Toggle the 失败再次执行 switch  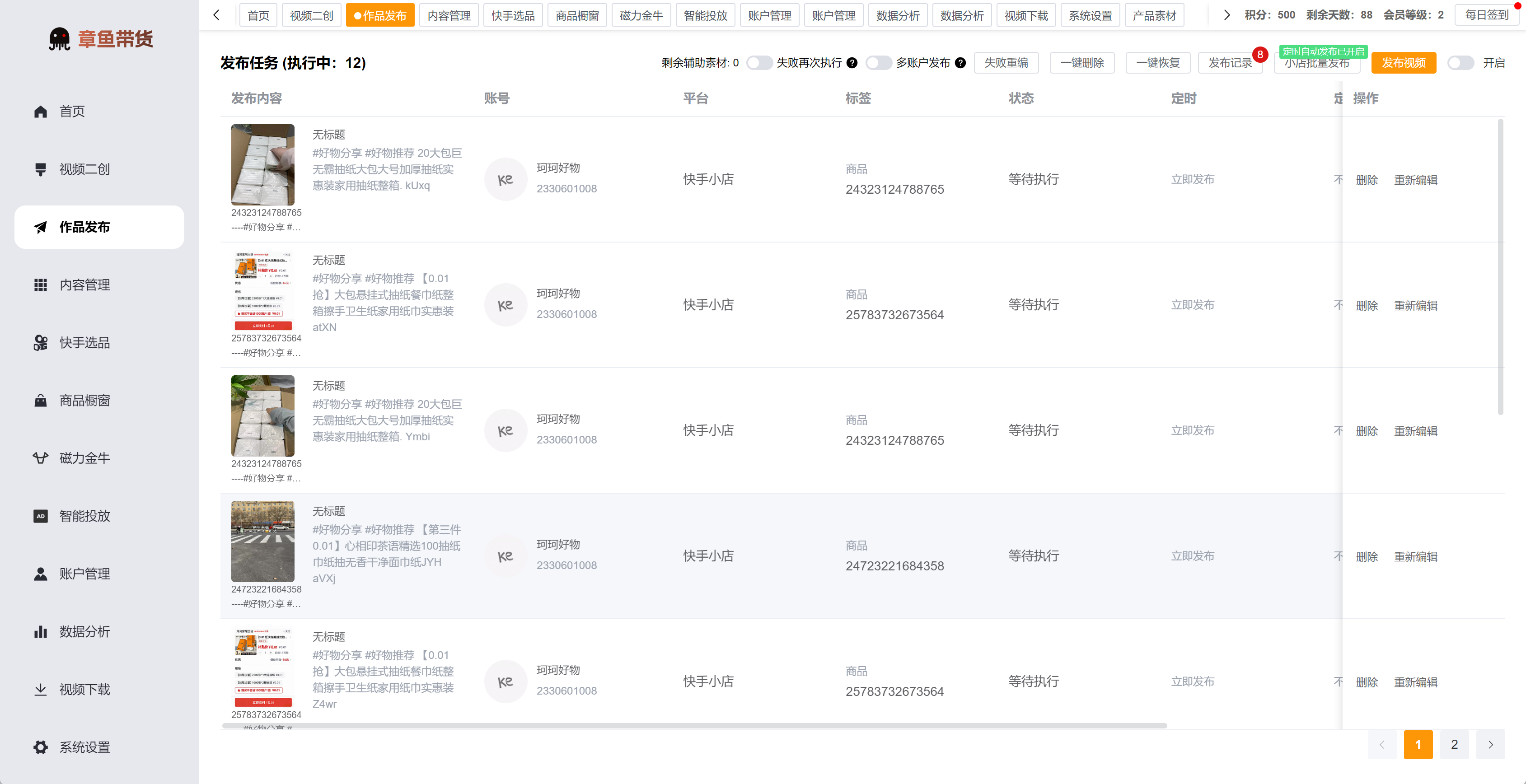pos(759,63)
